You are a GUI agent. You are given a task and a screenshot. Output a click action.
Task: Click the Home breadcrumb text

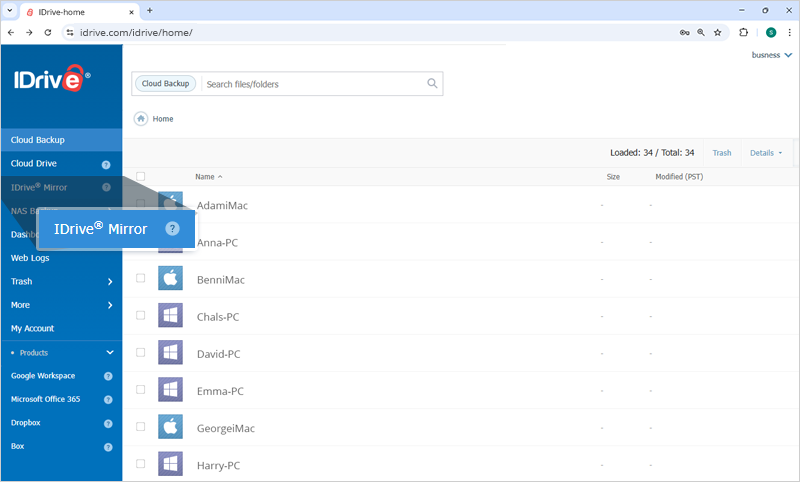[163, 119]
